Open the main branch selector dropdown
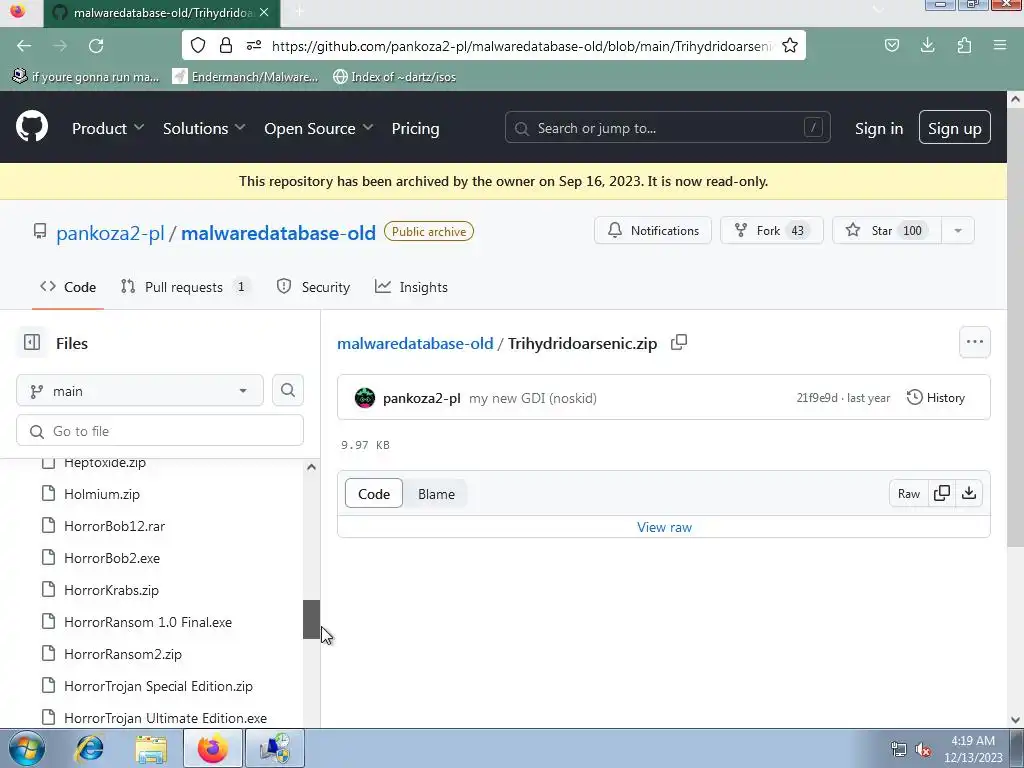1024x768 pixels. point(140,391)
